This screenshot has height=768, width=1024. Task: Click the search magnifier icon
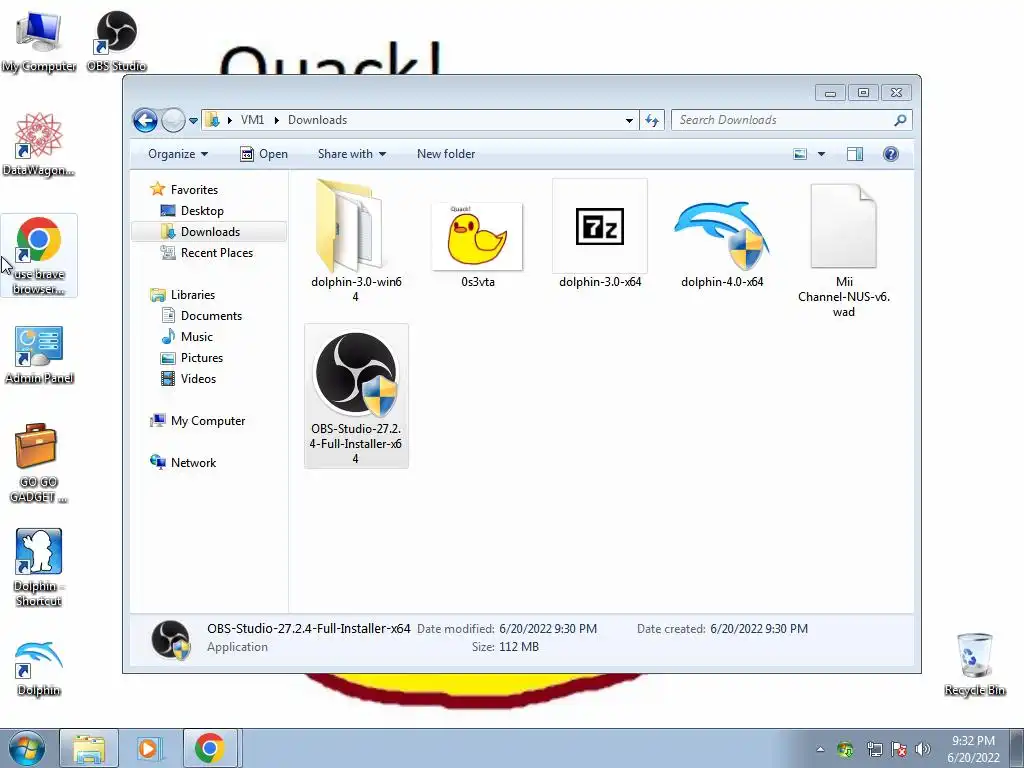click(900, 120)
